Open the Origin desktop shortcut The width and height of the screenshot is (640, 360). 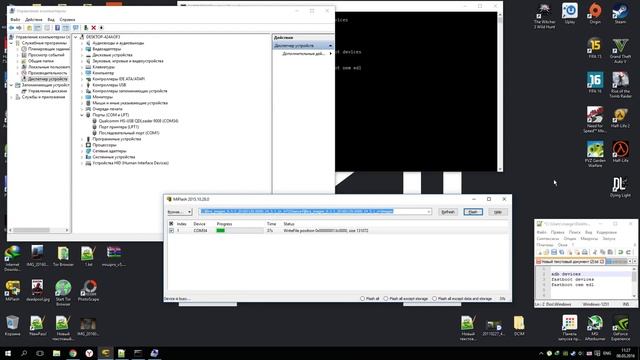(595, 13)
